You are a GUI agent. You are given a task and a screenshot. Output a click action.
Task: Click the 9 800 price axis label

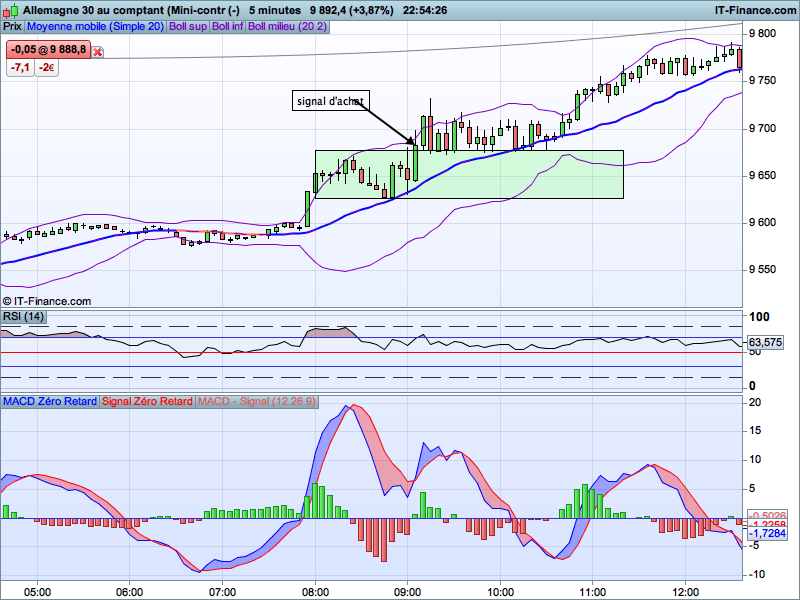coord(762,34)
